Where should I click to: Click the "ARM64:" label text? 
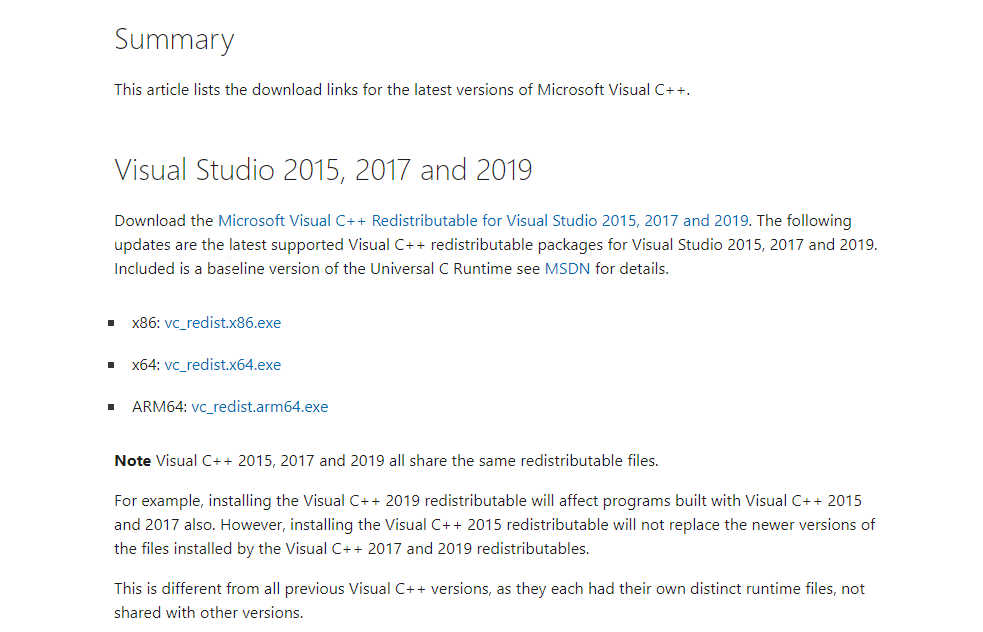point(160,407)
